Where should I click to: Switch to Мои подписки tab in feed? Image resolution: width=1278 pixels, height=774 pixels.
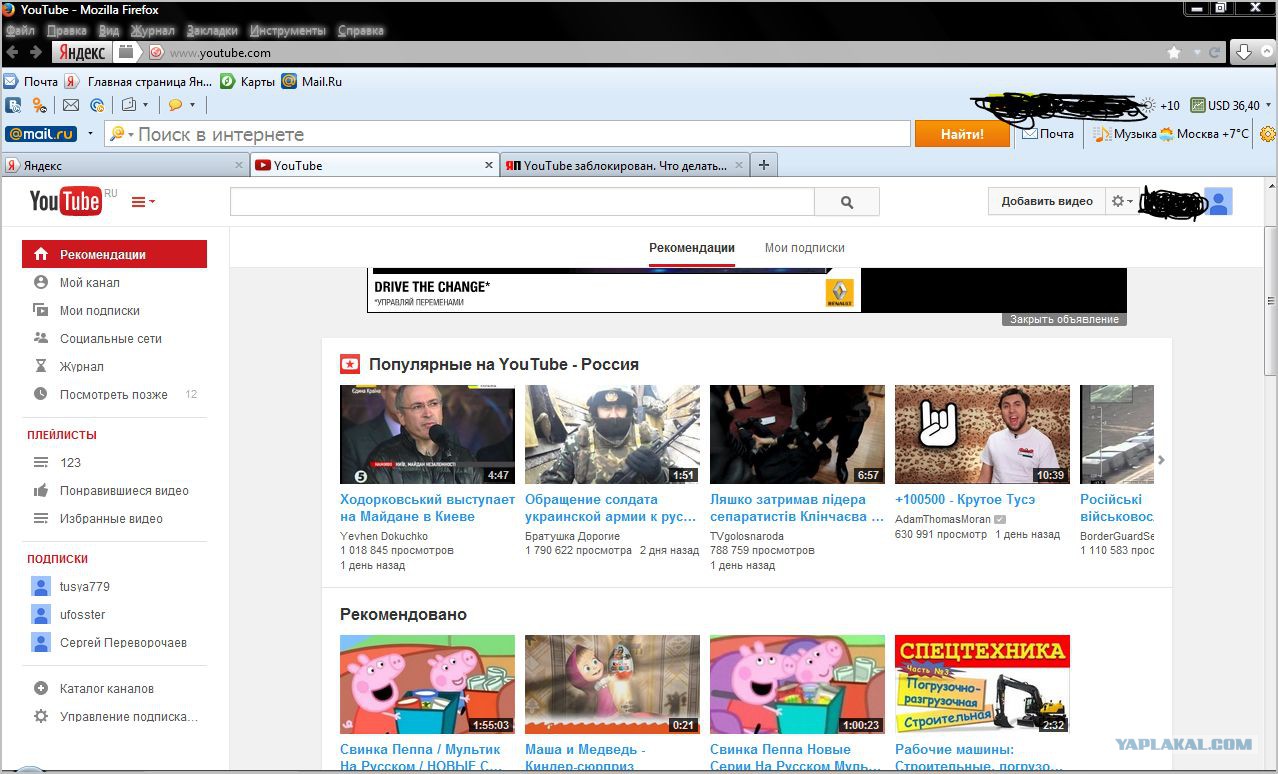click(805, 248)
